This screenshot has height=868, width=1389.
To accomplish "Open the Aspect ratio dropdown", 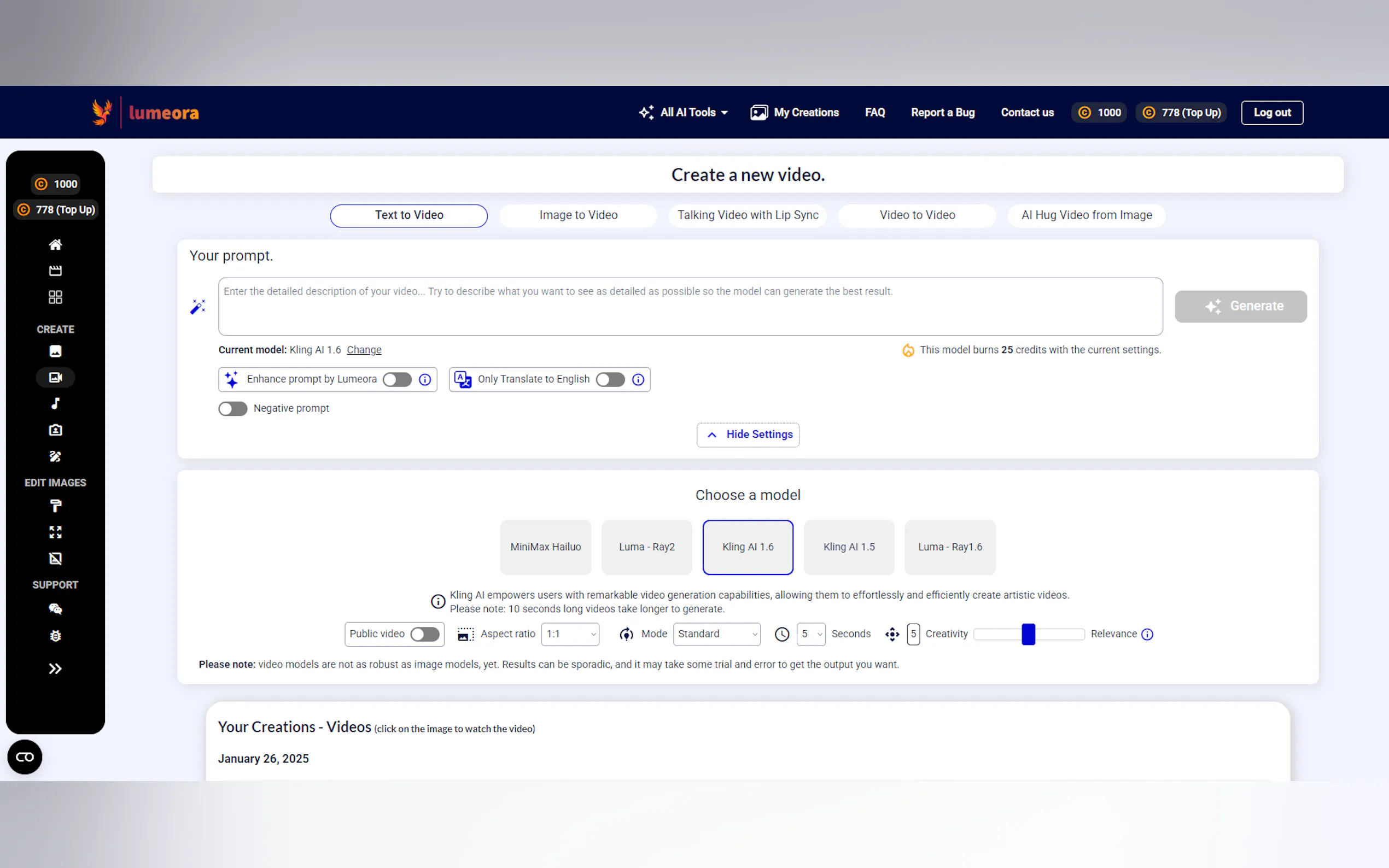I will [x=570, y=634].
